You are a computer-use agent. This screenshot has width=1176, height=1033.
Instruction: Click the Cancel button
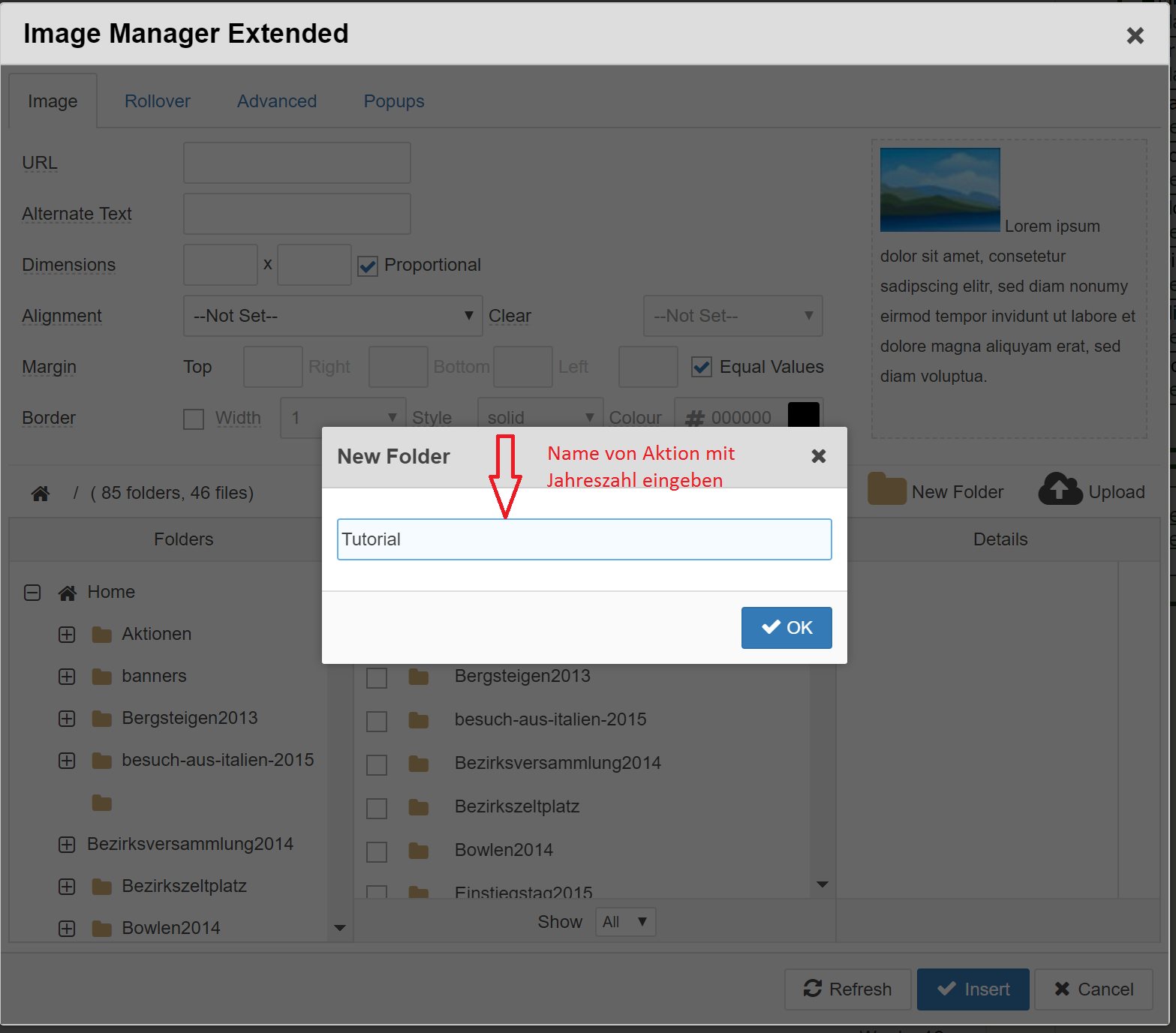1093,989
